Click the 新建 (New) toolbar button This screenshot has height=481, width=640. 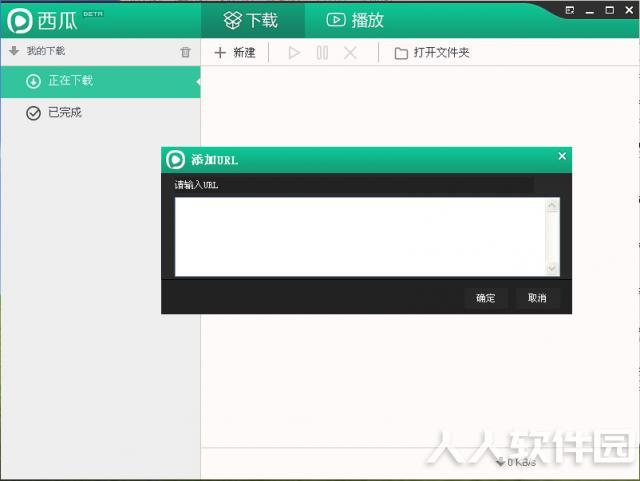pos(235,52)
